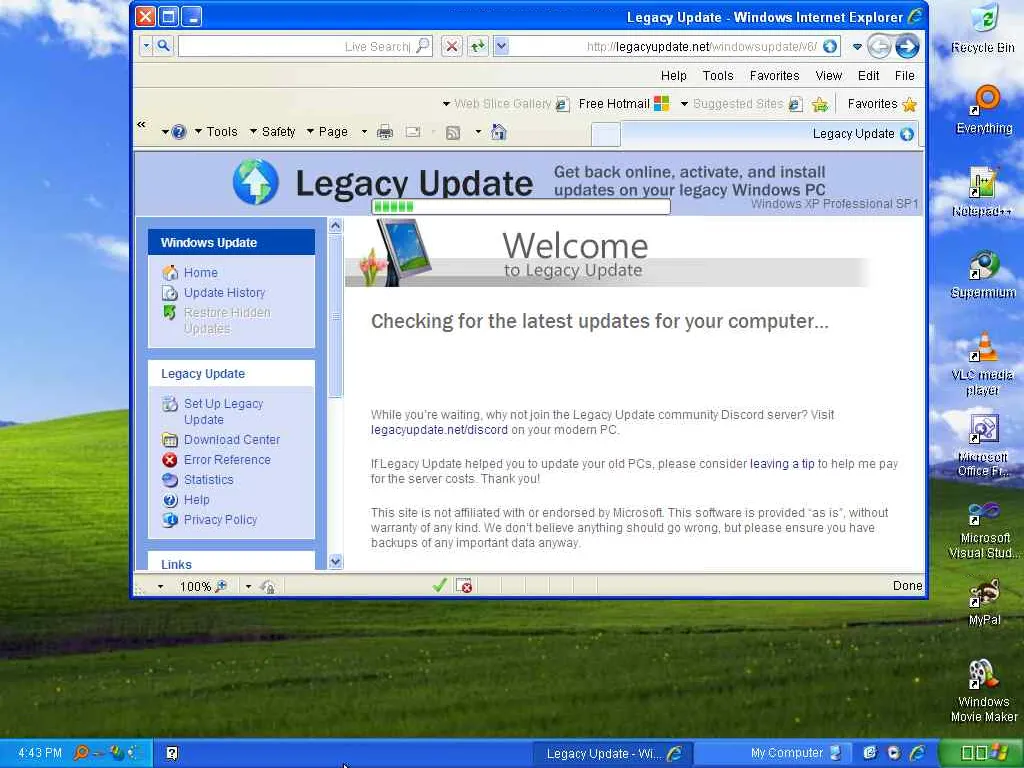Expand the Home button dropdown arrow

[x=478, y=132]
